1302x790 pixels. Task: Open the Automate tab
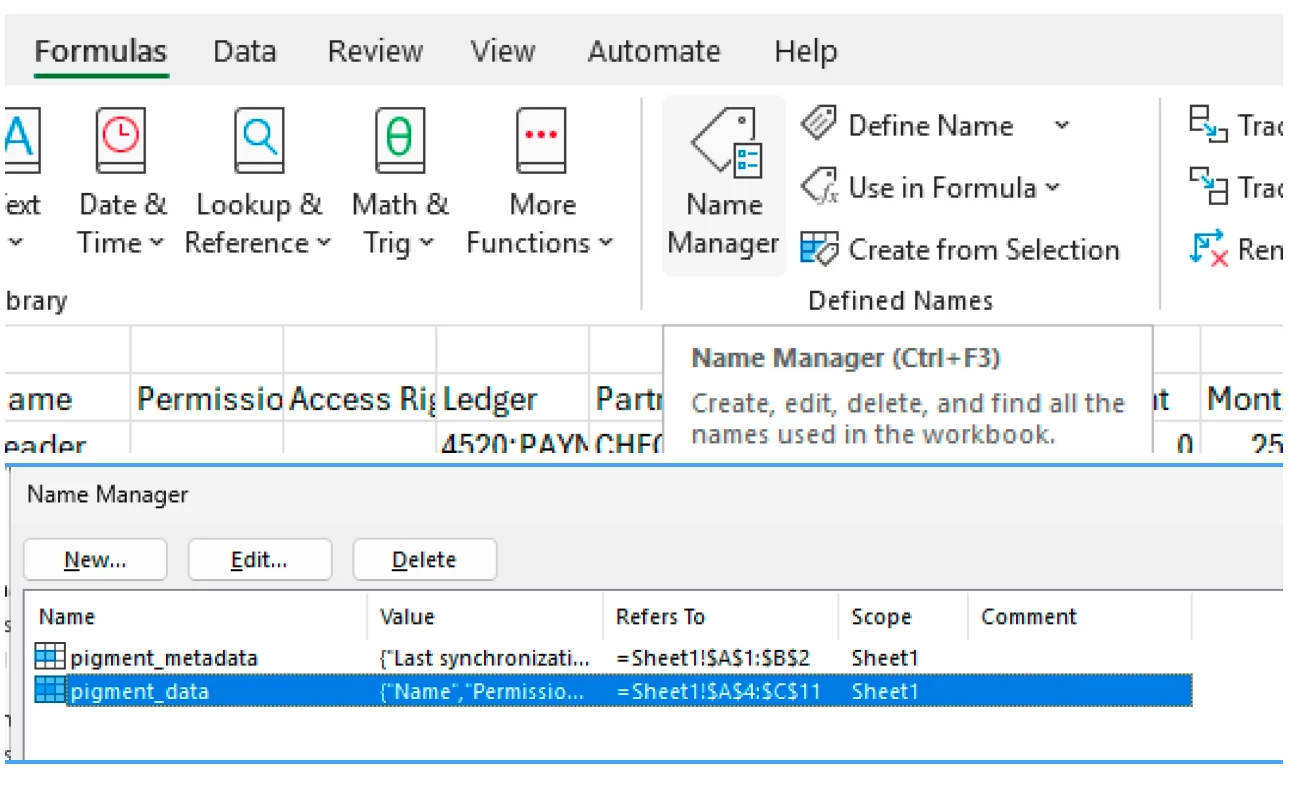[x=654, y=52]
